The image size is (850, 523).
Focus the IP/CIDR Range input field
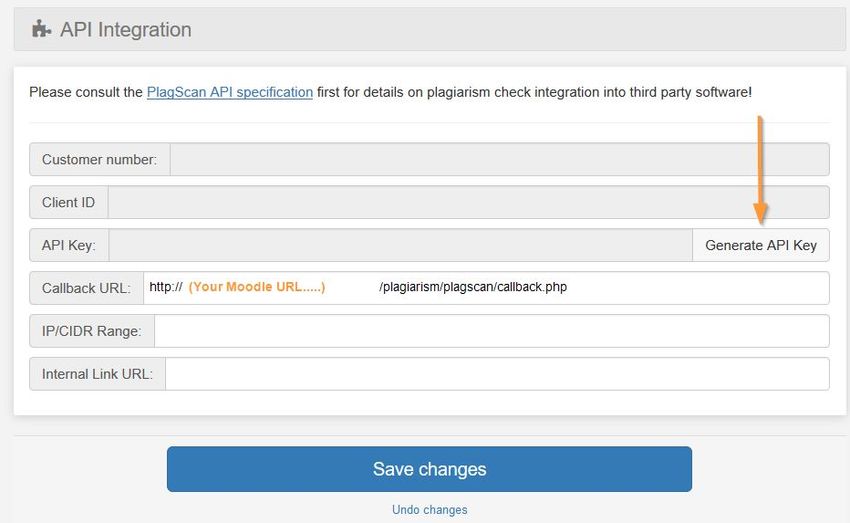pos(492,331)
